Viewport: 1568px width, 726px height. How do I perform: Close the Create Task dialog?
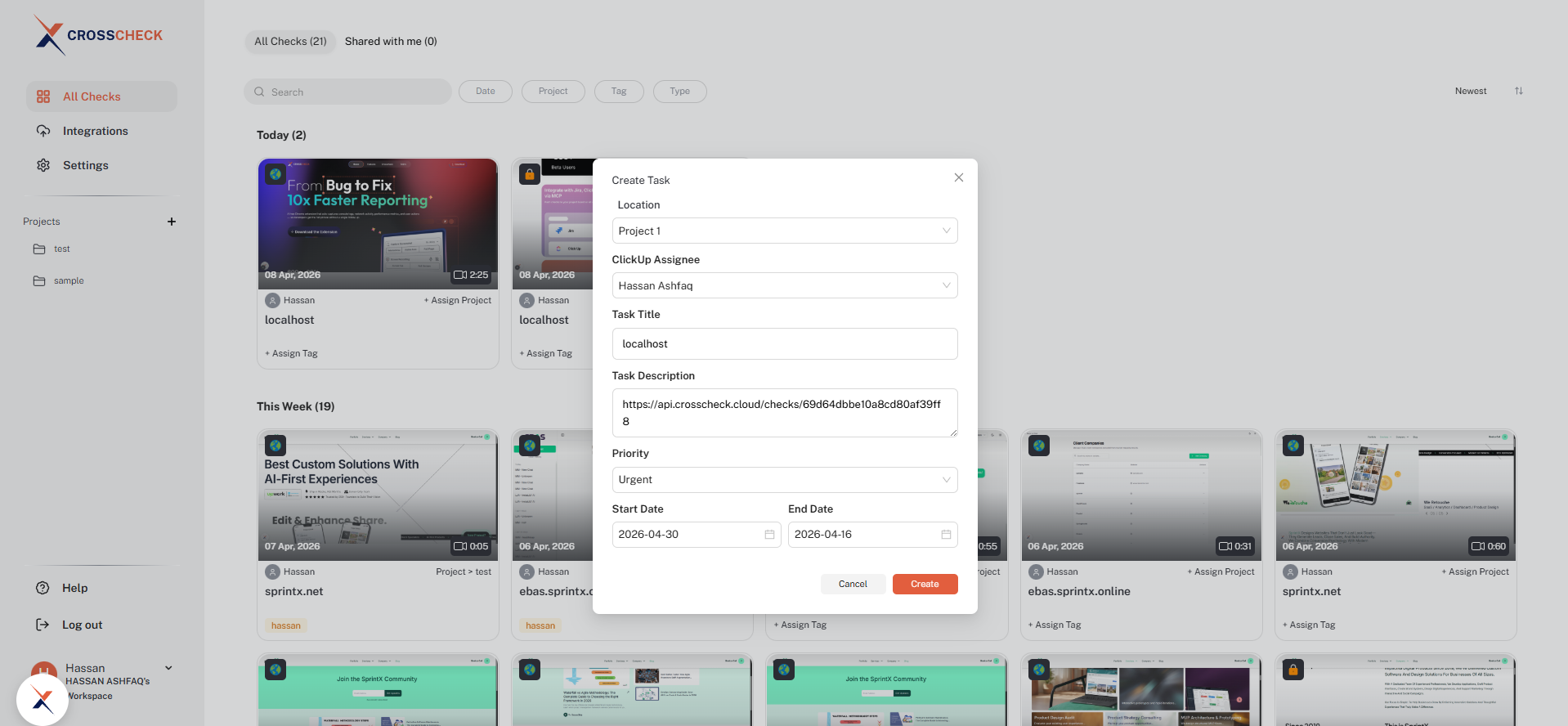point(959,177)
